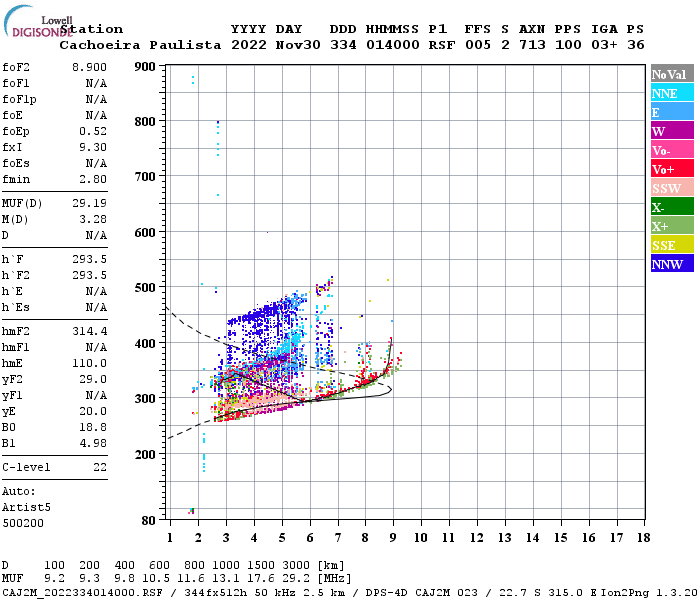This screenshot has width=700, height=600.
Task: Select the SSE yellow legend swatch
Action: (672, 244)
